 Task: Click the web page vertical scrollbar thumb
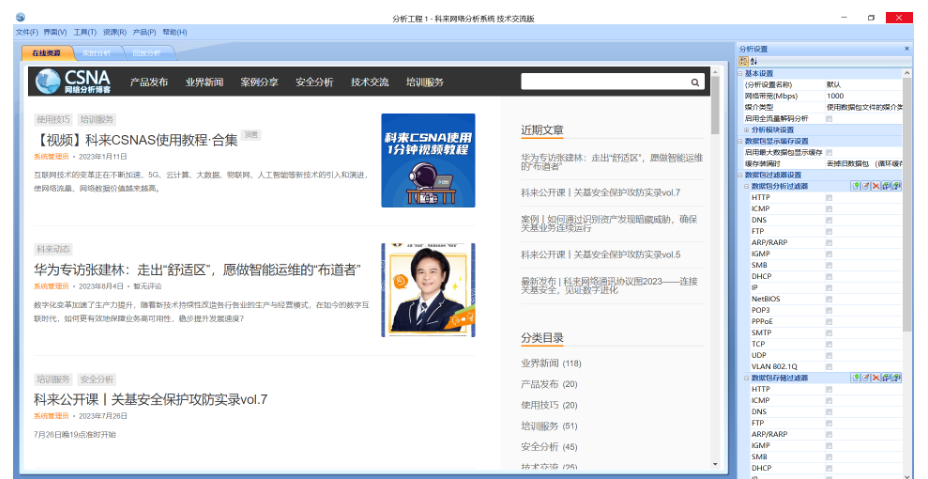click(x=715, y=105)
